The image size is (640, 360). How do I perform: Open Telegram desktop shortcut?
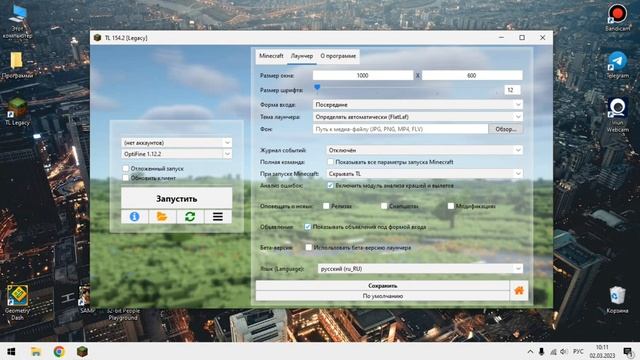click(617, 65)
